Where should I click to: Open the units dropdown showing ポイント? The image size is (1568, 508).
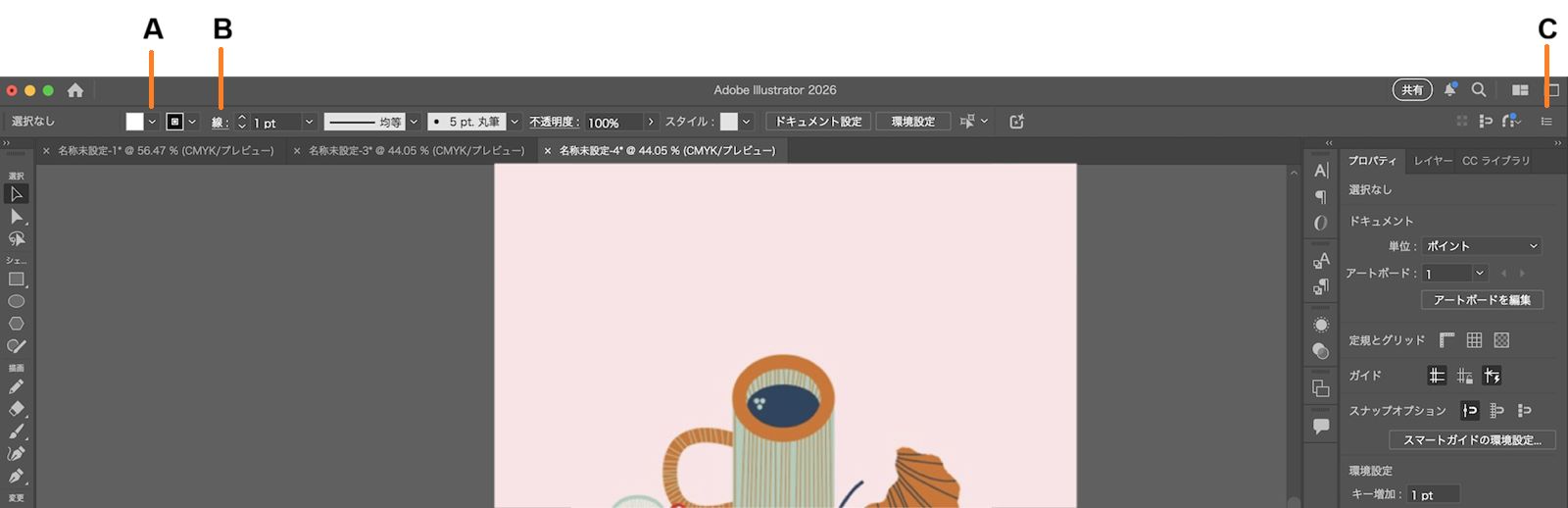click(x=1483, y=246)
